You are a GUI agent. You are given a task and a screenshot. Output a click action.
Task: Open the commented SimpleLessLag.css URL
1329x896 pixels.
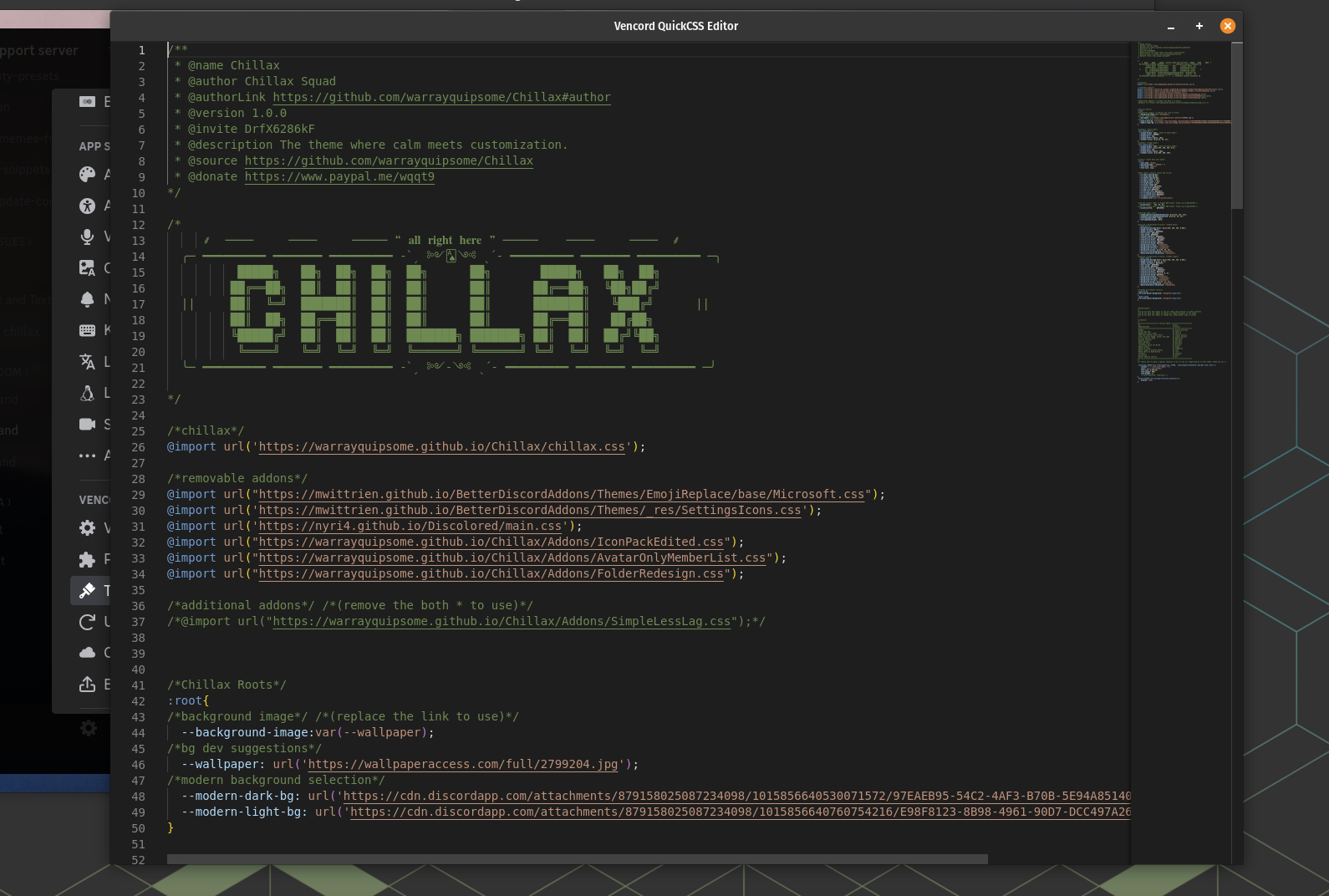(x=502, y=621)
